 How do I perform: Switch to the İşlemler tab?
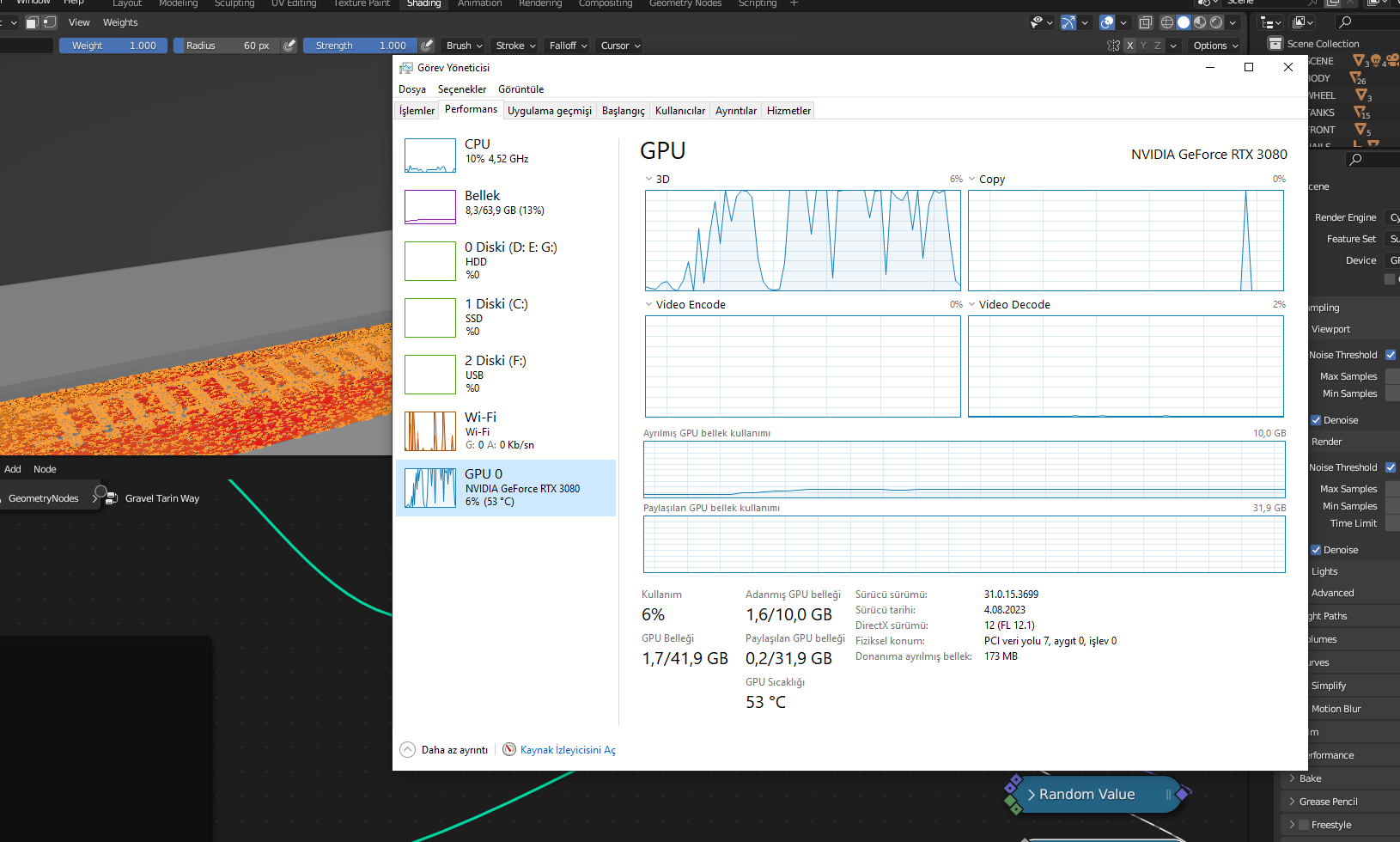[417, 111]
